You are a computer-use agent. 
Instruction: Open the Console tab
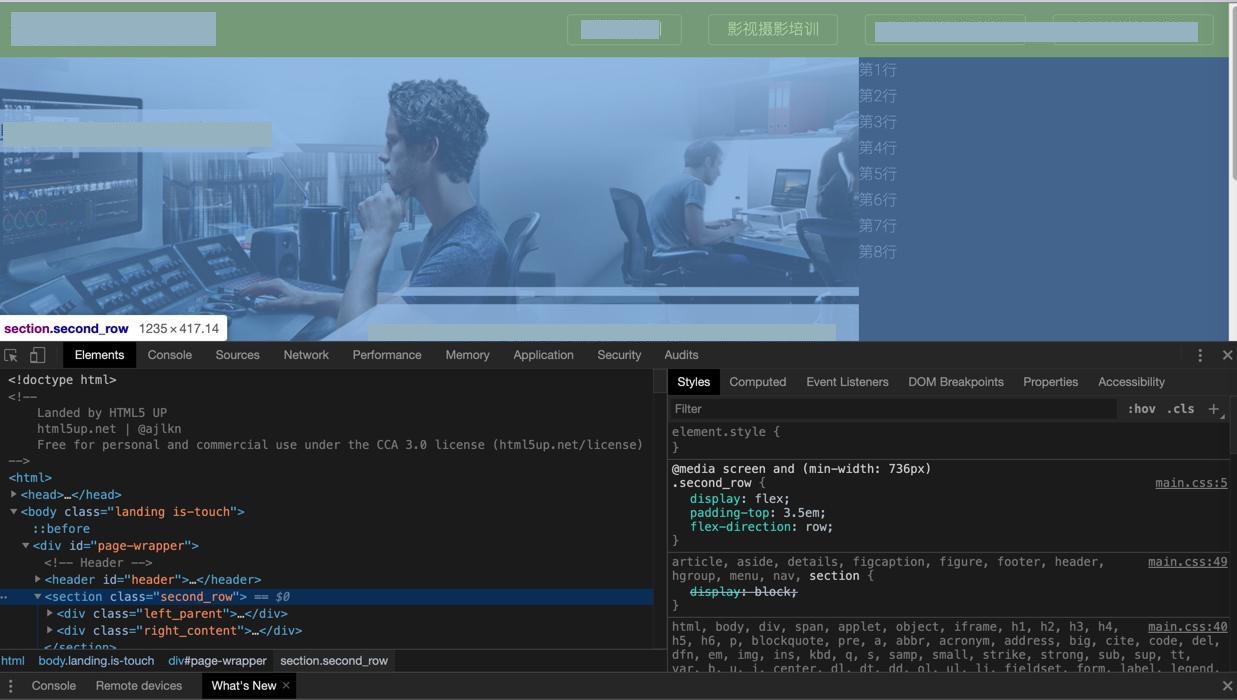click(170, 355)
